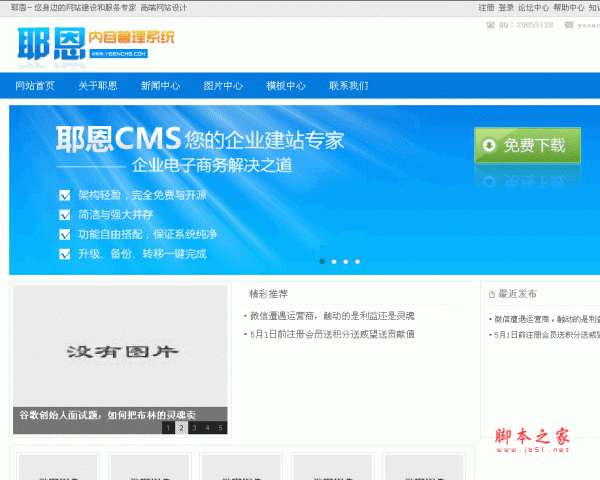Click the QQ icon beside 29055128

coord(490,25)
